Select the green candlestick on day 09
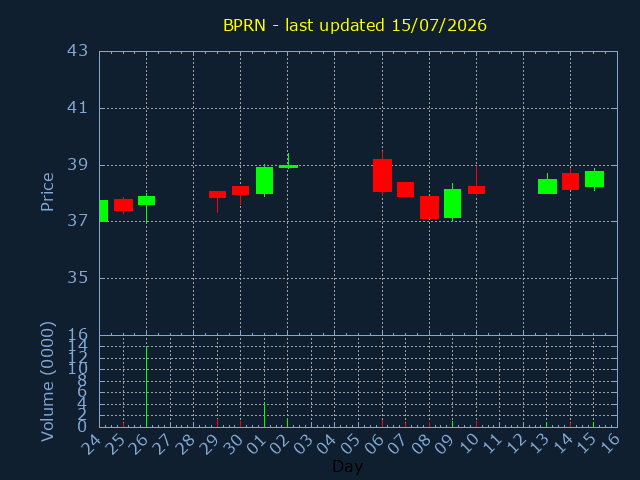 452,203
